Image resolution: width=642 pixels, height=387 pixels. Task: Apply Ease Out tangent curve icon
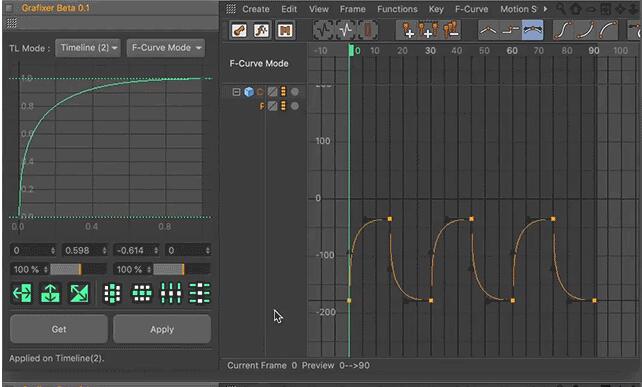[608, 30]
